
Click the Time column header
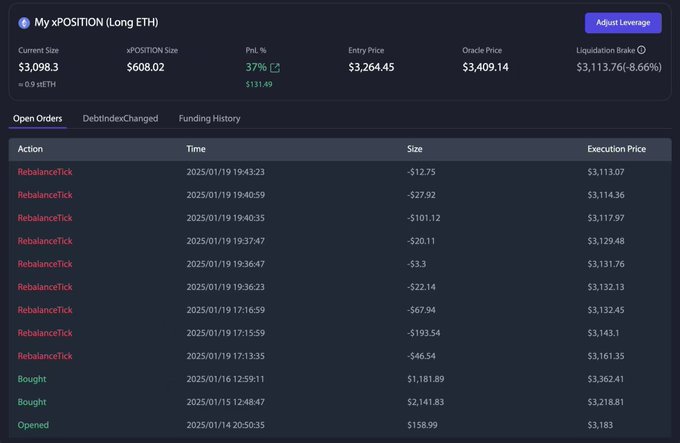coord(196,149)
